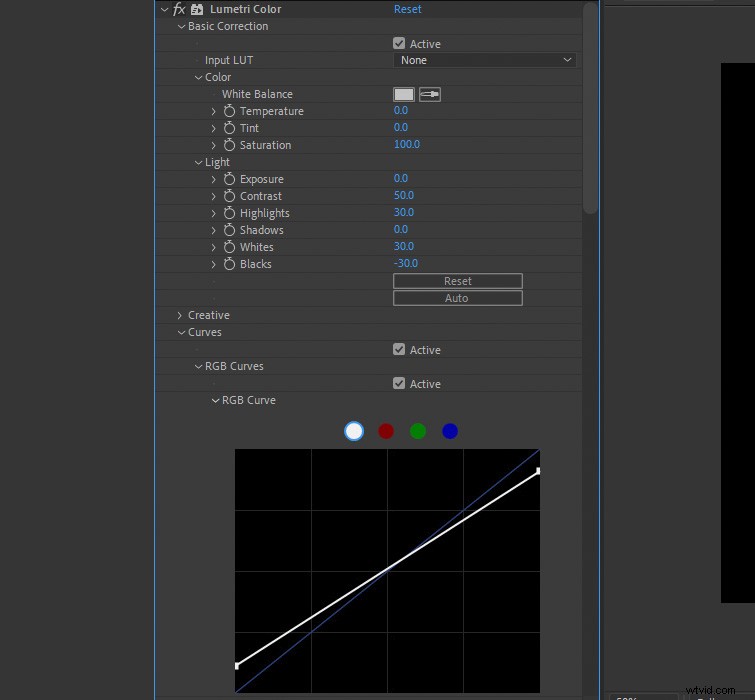Image resolution: width=755 pixels, height=700 pixels.
Task: Toggle the Saturation stopwatch keyframe icon
Action: tap(229, 145)
